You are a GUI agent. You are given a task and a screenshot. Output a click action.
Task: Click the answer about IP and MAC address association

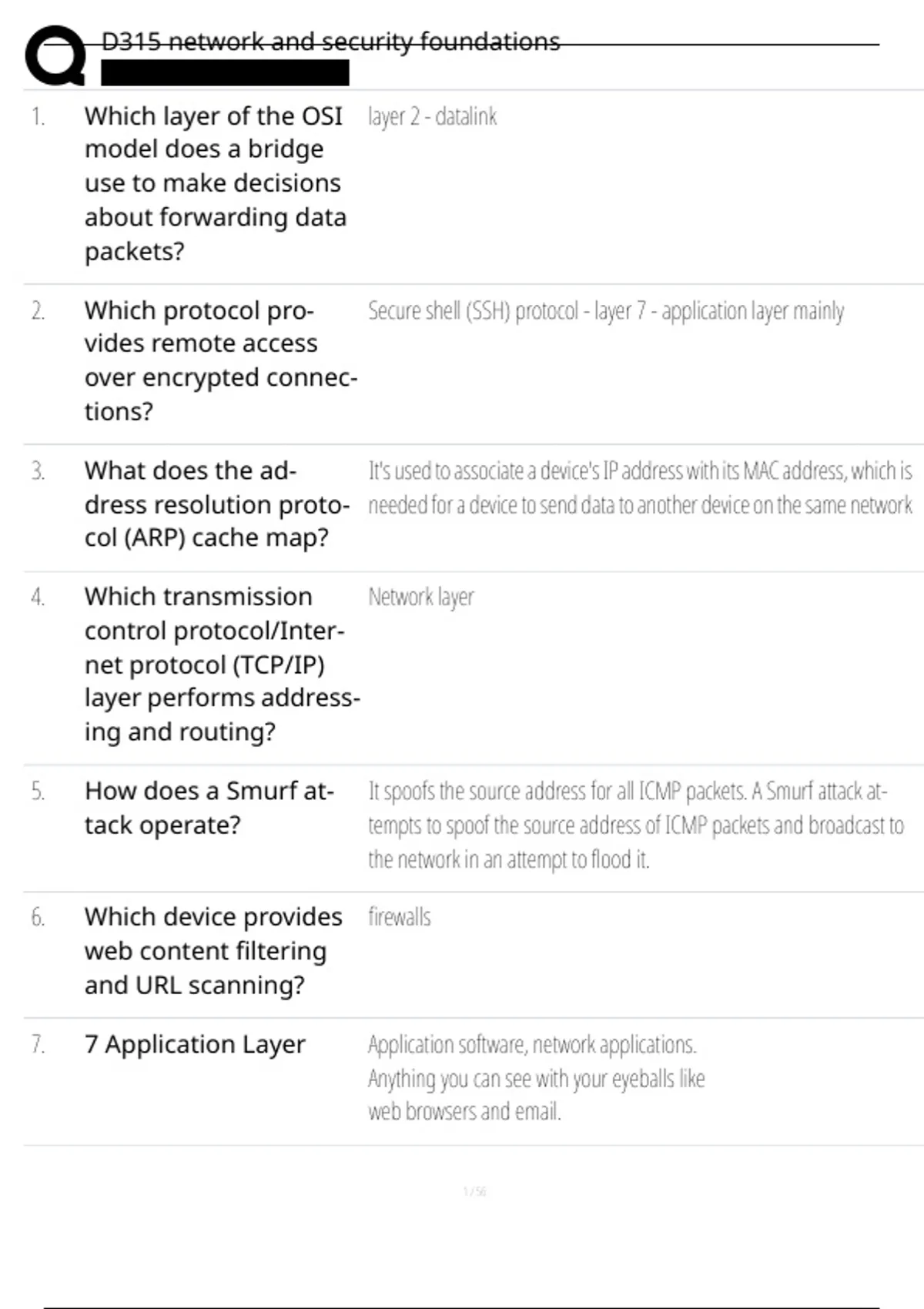639,487
